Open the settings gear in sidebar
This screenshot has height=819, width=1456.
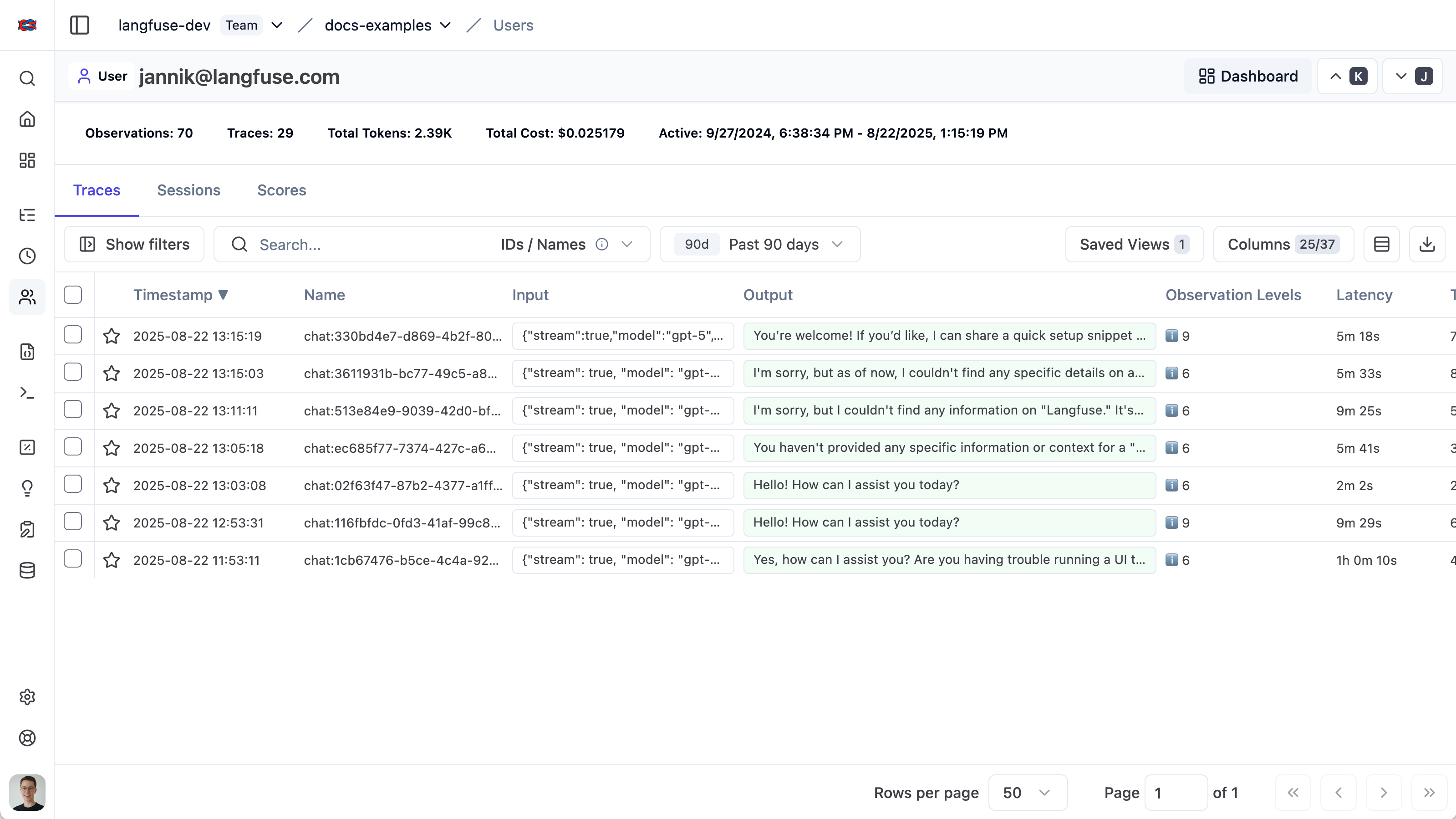coord(27,697)
